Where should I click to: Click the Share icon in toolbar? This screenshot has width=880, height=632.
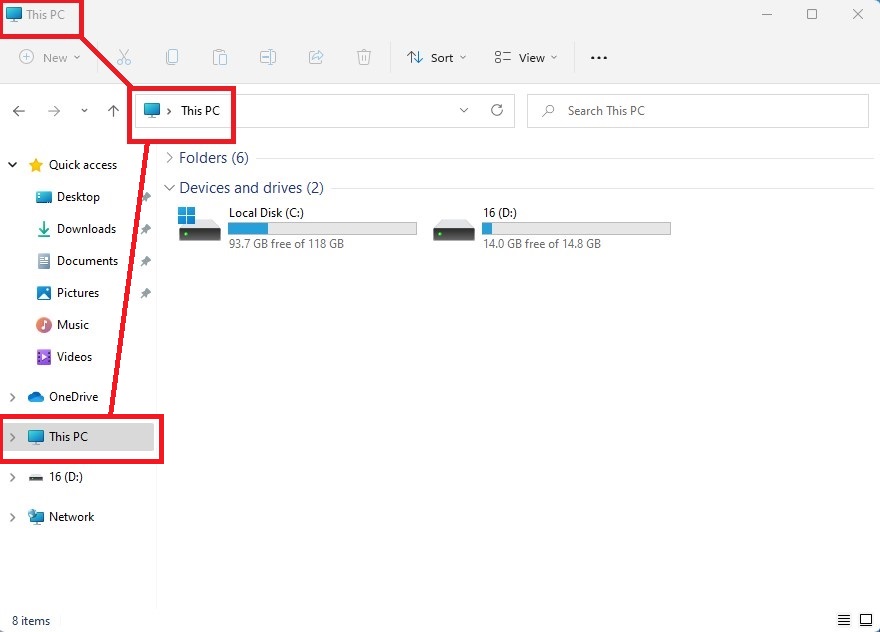[316, 57]
